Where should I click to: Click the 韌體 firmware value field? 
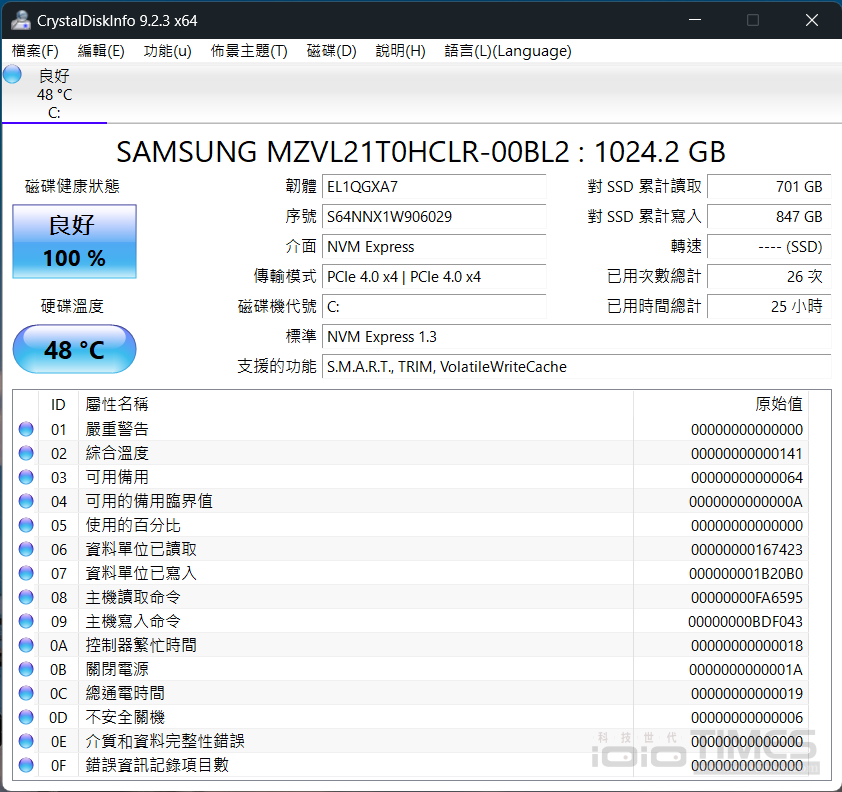pyautogui.click(x=434, y=187)
